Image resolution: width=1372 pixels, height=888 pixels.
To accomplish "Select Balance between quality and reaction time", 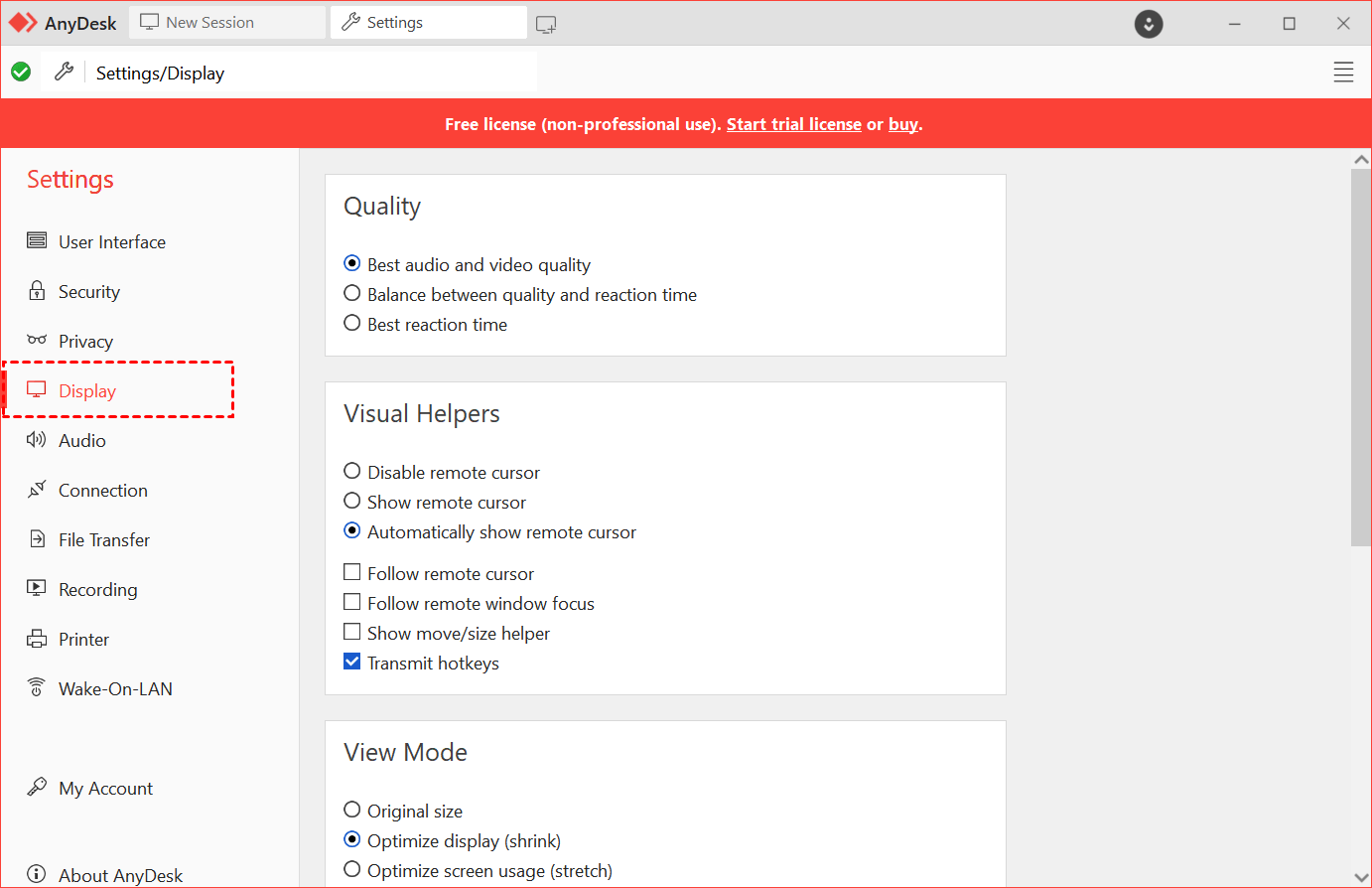I will tap(520, 294).
